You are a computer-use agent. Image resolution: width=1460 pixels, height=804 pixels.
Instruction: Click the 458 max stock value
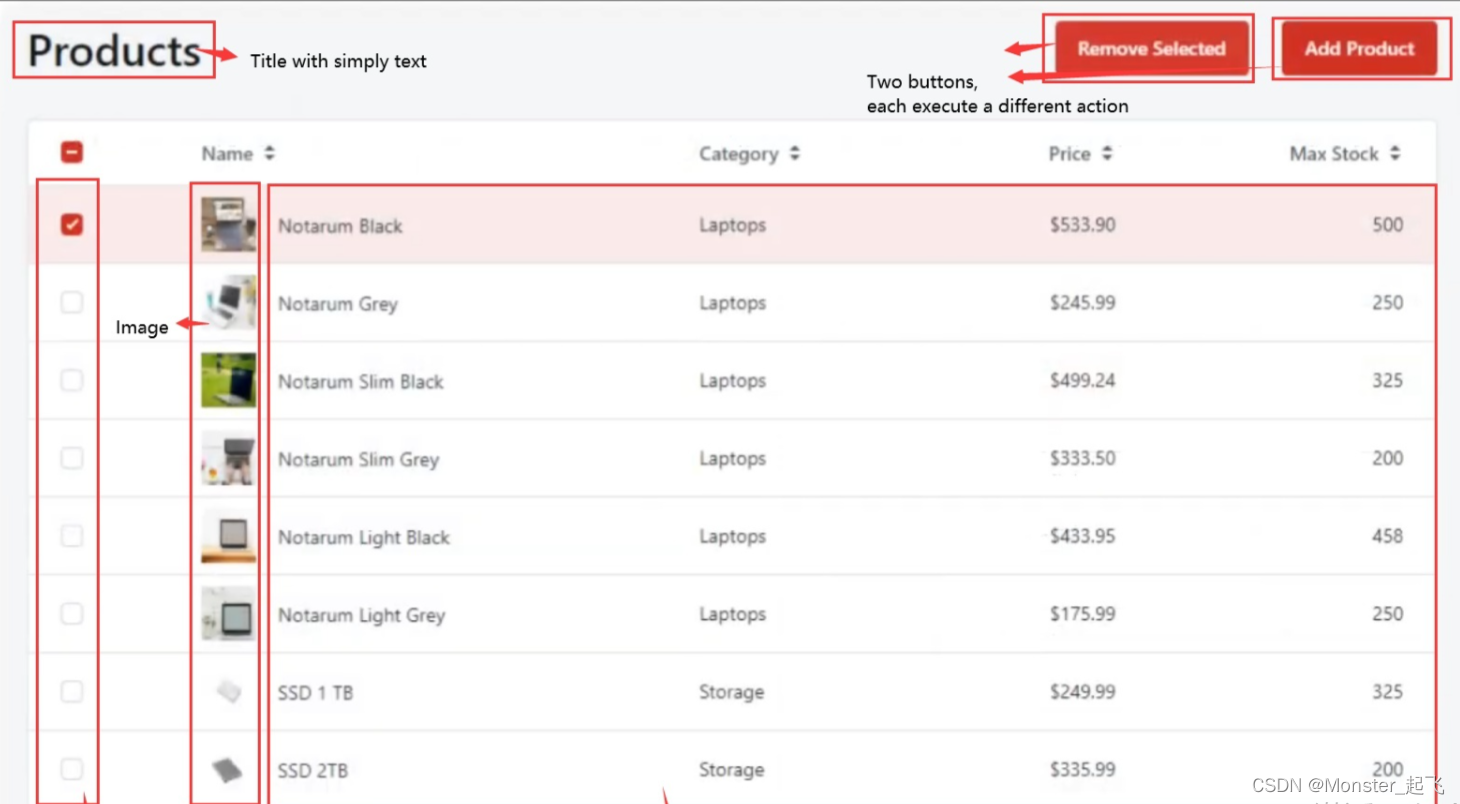pos(1387,536)
